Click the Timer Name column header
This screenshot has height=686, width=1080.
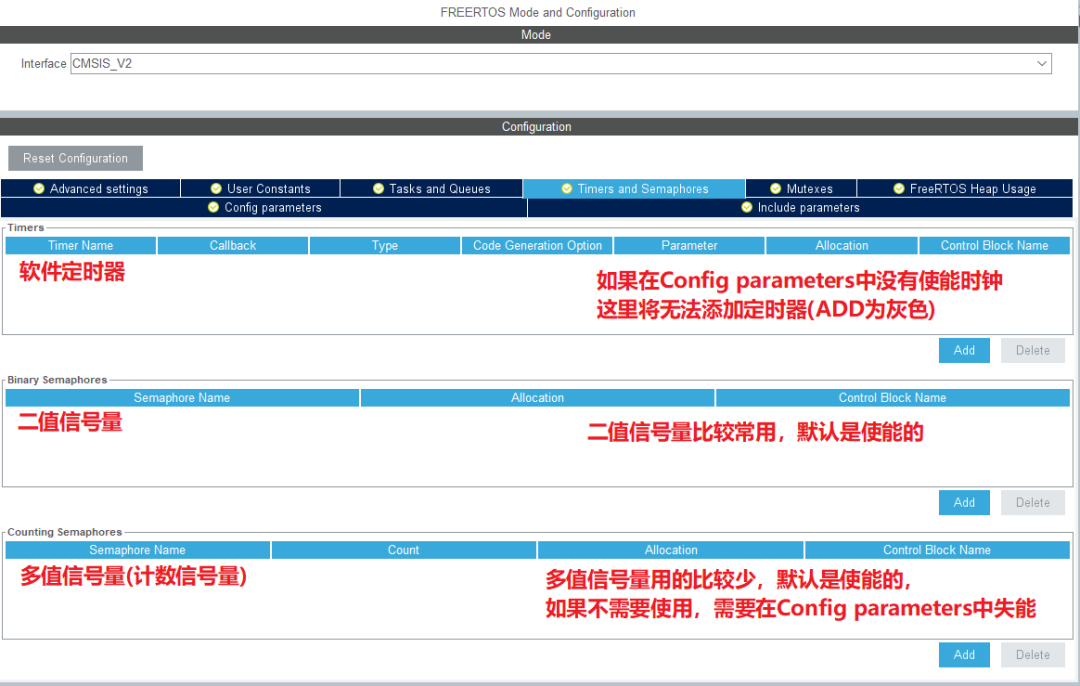(81, 245)
